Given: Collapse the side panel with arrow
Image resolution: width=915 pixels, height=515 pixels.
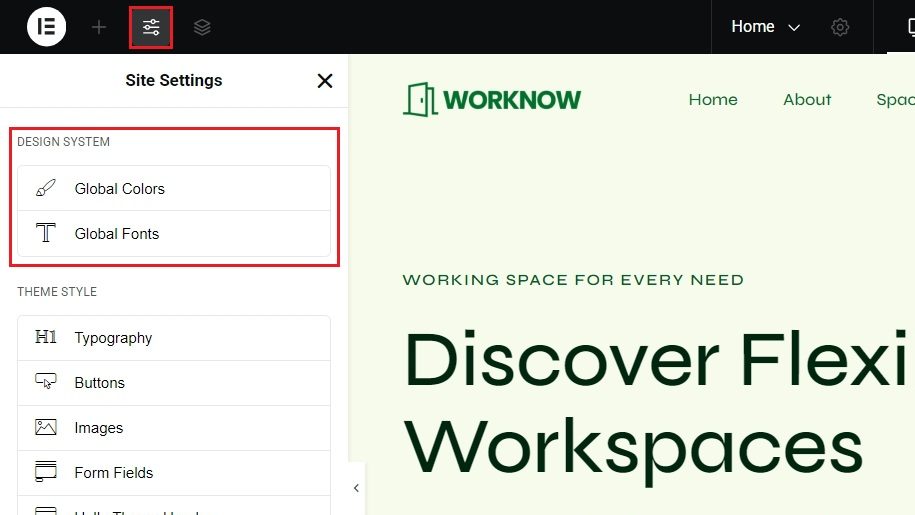Looking at the screenshot, I should (356, 488).
